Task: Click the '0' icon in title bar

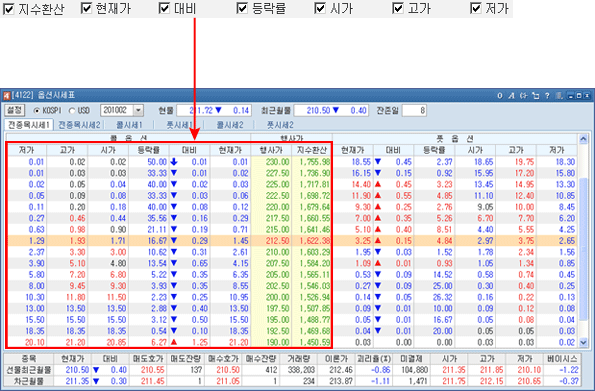Action: (500, 96)
